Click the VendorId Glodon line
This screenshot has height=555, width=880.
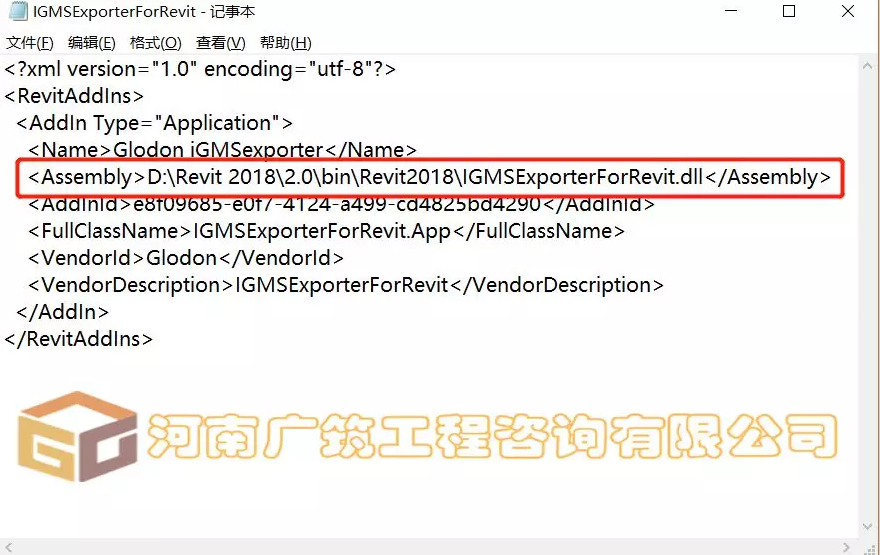pyautogui.click(x=186, y=258)
